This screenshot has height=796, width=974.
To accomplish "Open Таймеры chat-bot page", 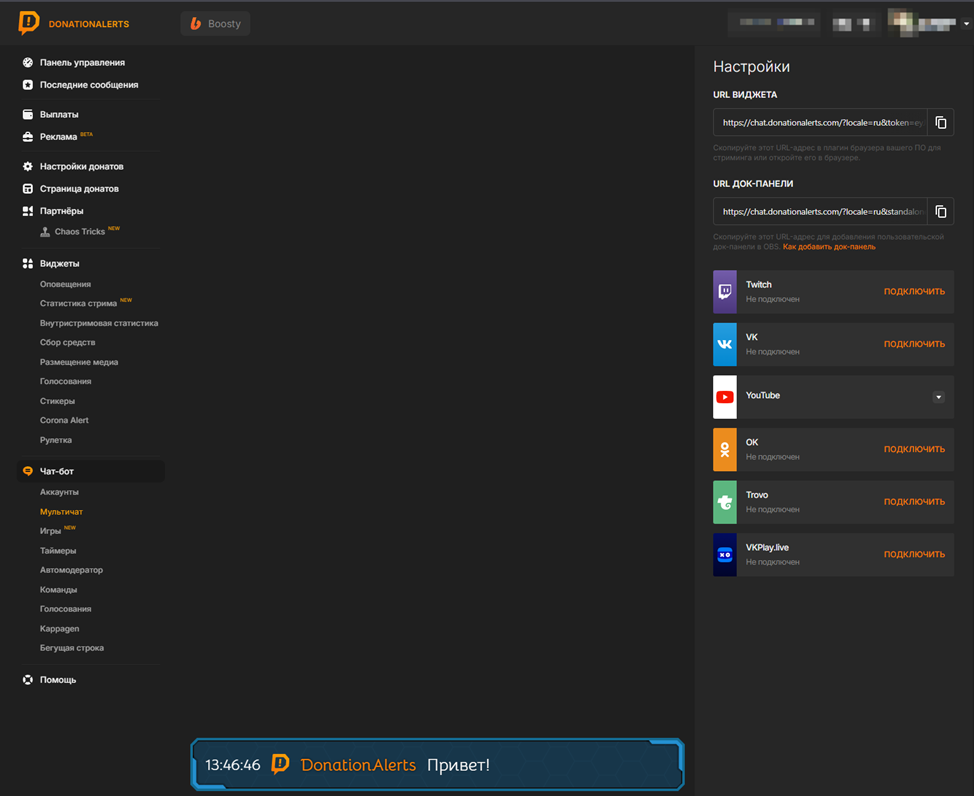I will (x=58, y=551).
